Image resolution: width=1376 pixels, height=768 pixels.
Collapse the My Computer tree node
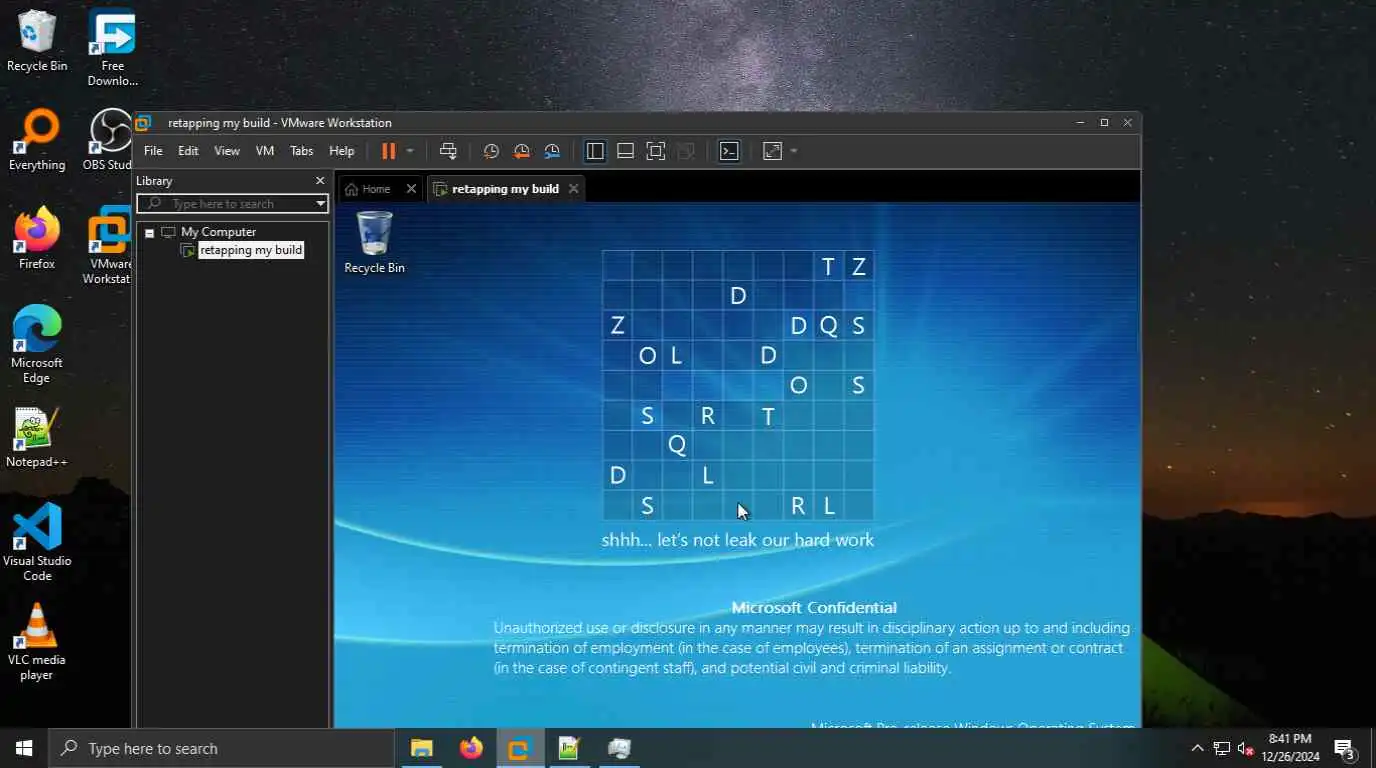click(149, 233)
